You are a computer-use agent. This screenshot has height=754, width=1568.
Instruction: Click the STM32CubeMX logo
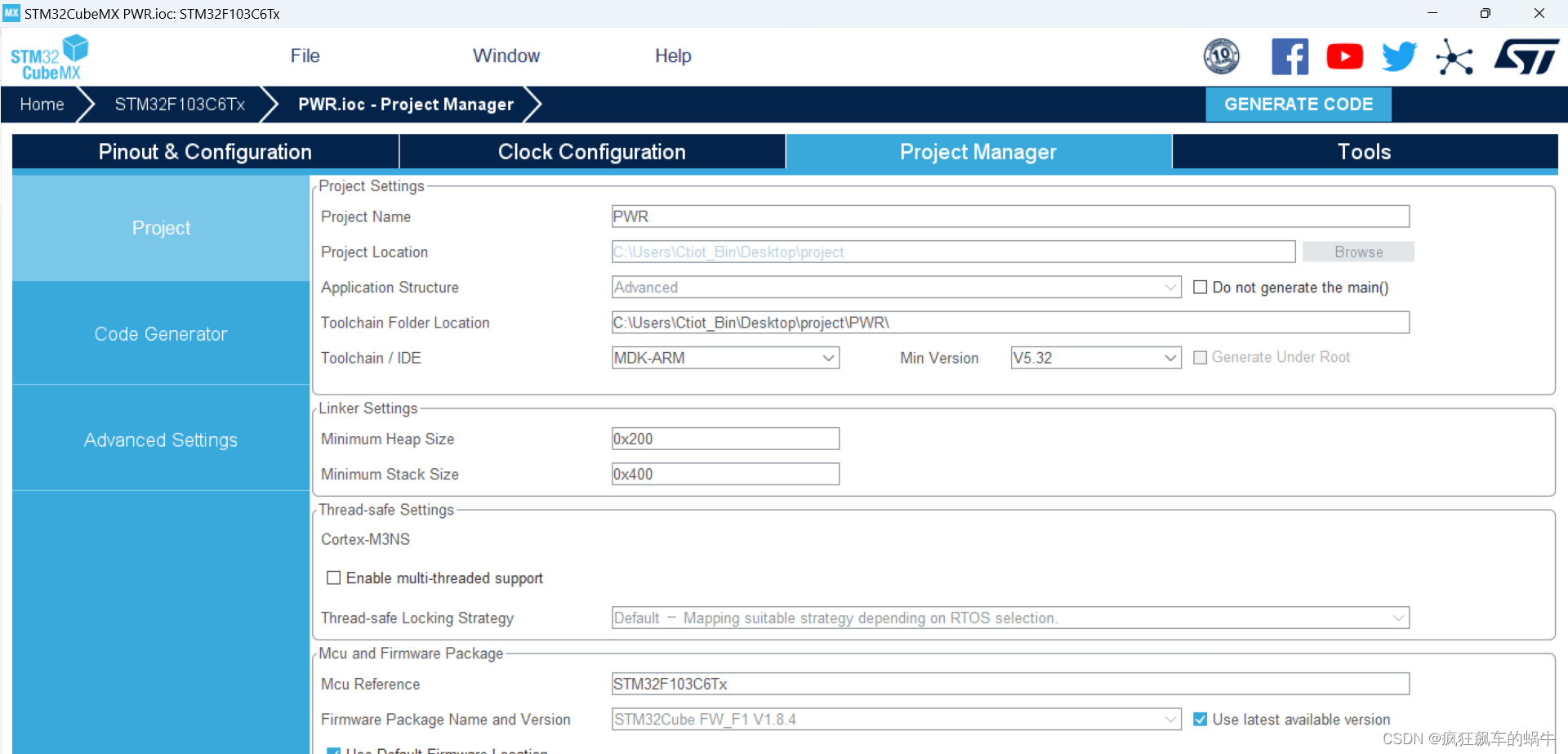coord(49,57)
